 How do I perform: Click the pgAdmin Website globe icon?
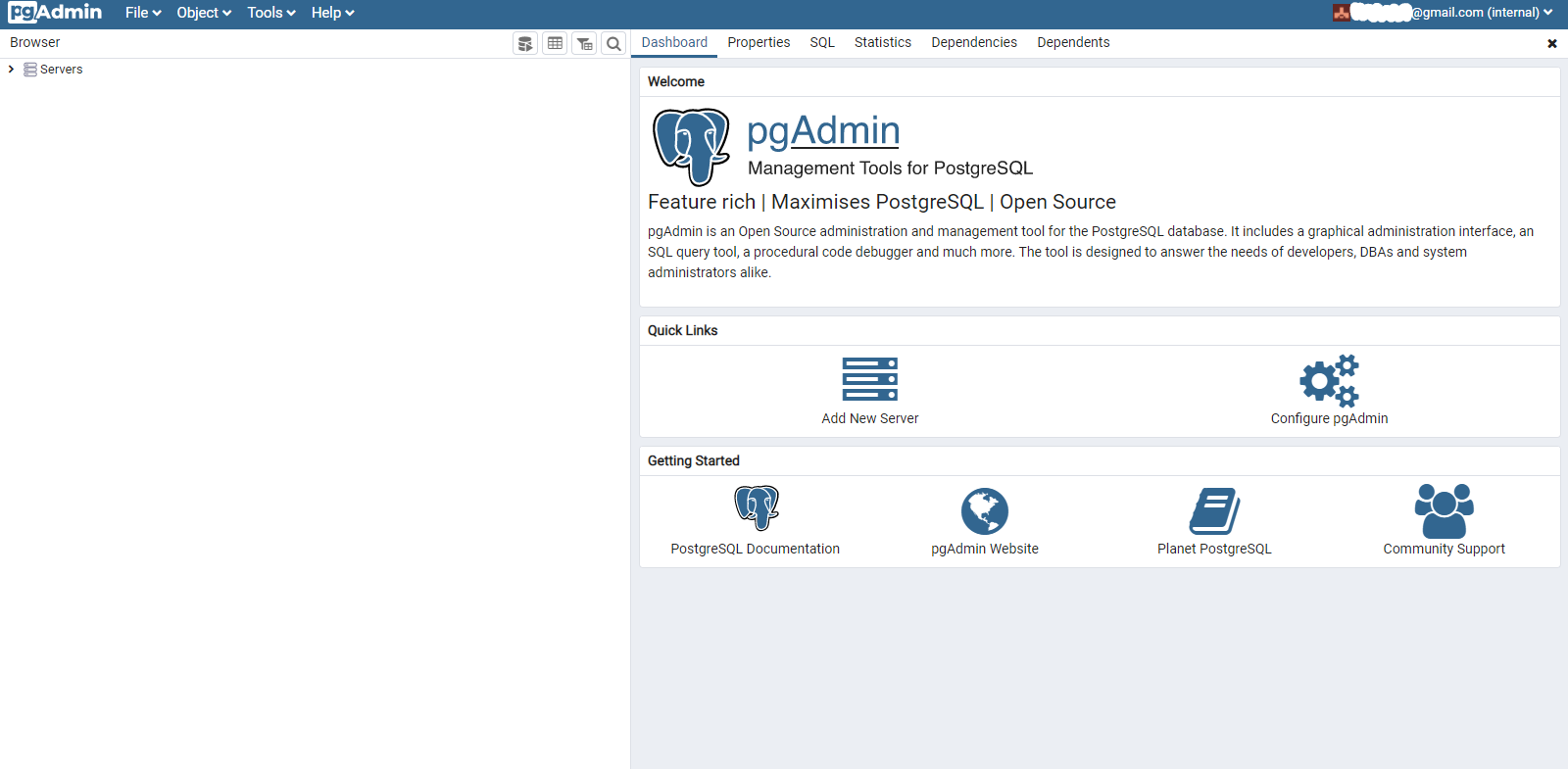[985, 510]
